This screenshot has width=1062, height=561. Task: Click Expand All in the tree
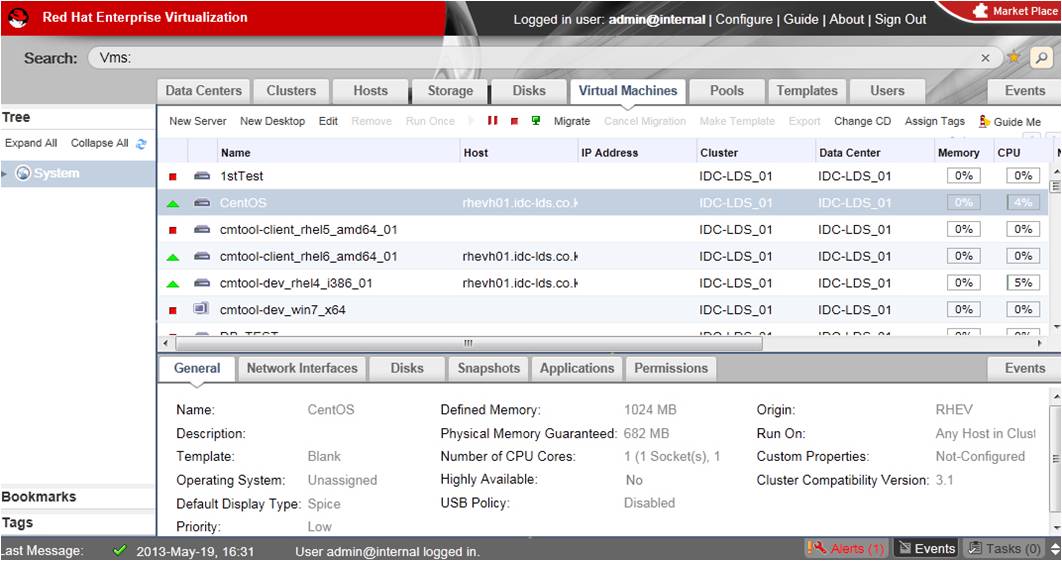(x=31, y=143)
